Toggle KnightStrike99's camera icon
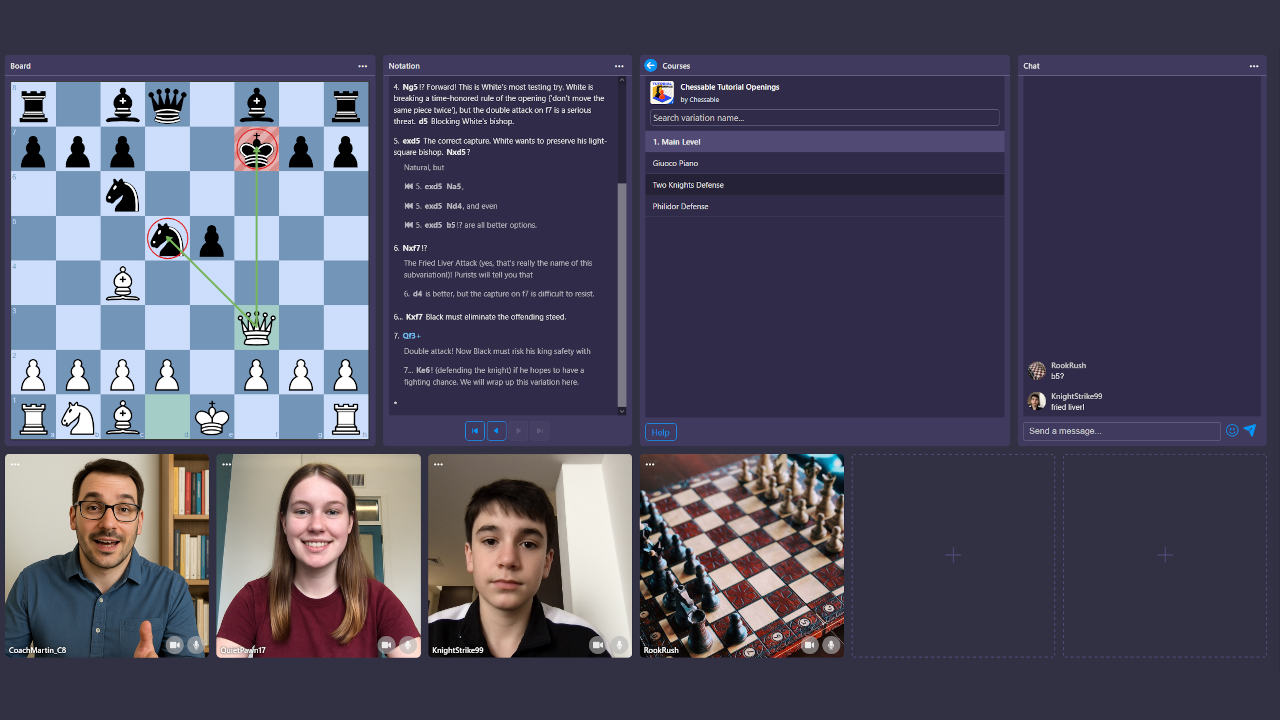 coord(598,645)
